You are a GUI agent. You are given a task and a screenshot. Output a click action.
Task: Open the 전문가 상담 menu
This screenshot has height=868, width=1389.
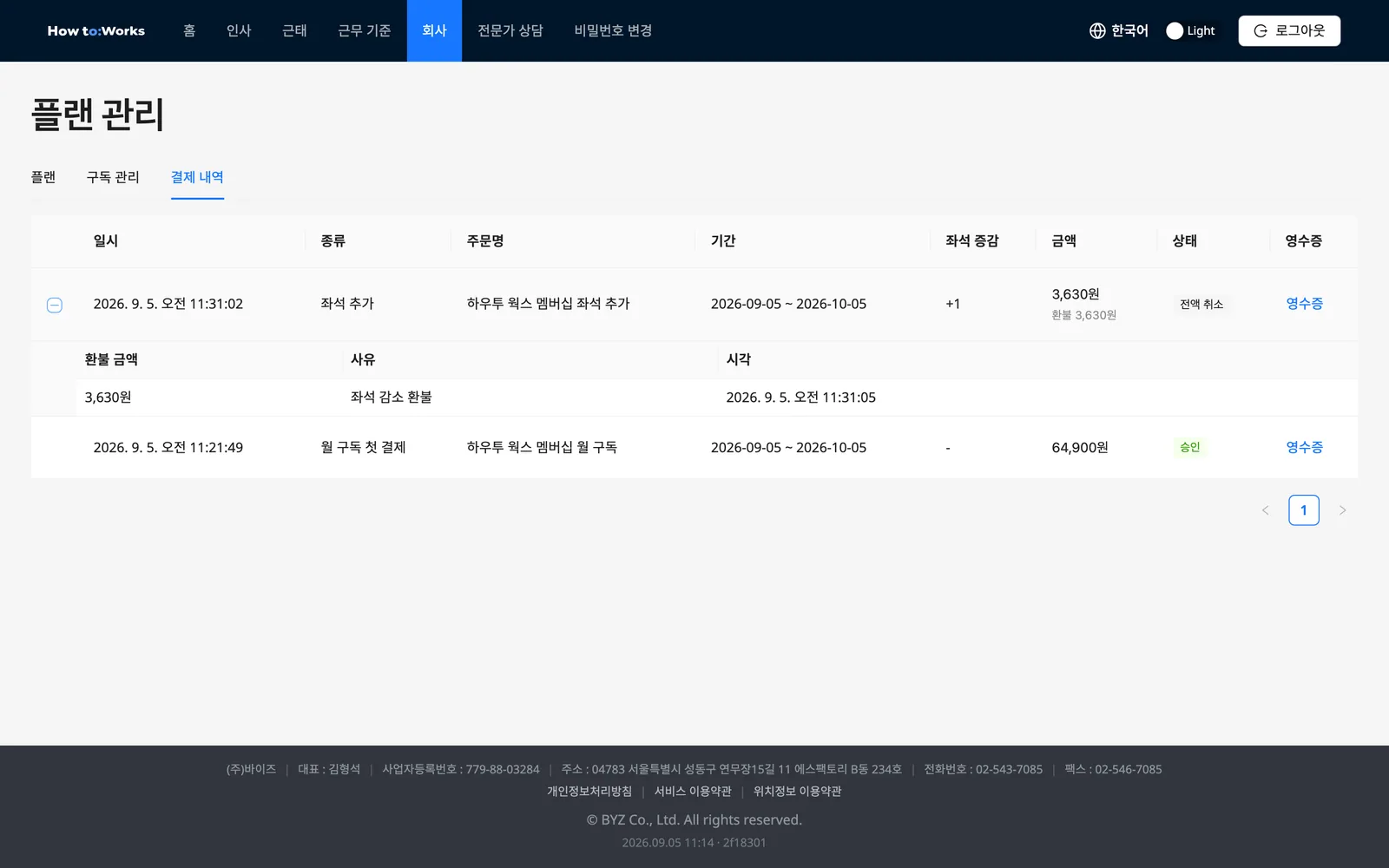pos(510,30)
